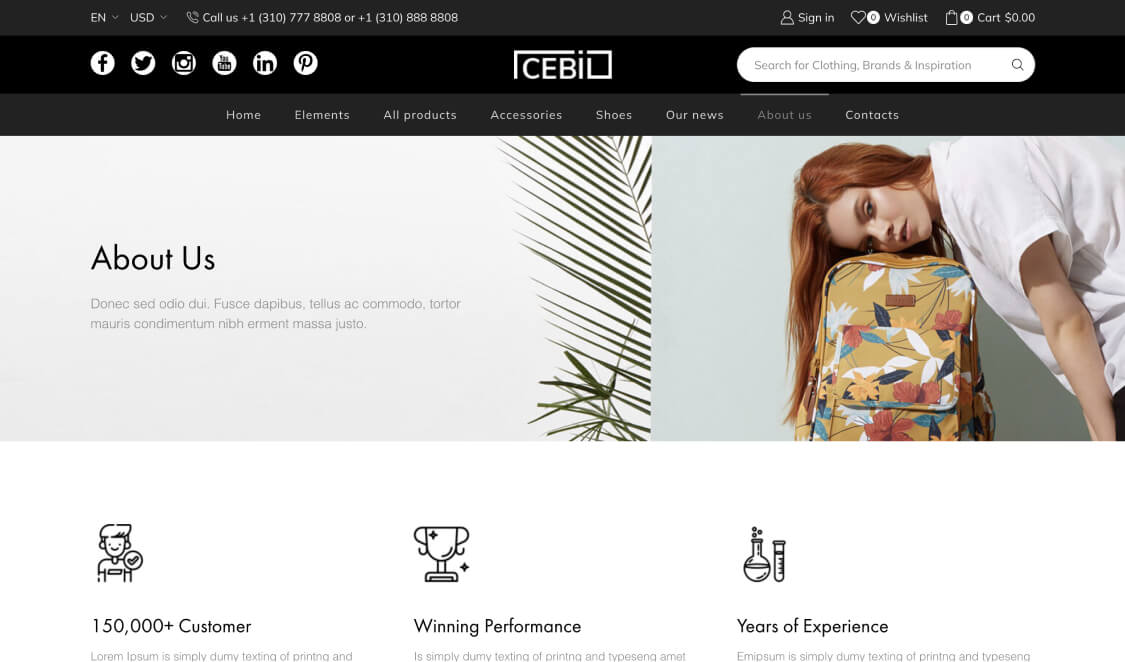Expand the USD currency dropdown
Screen dimensions: 1125x662
click(x=149, y=17)
